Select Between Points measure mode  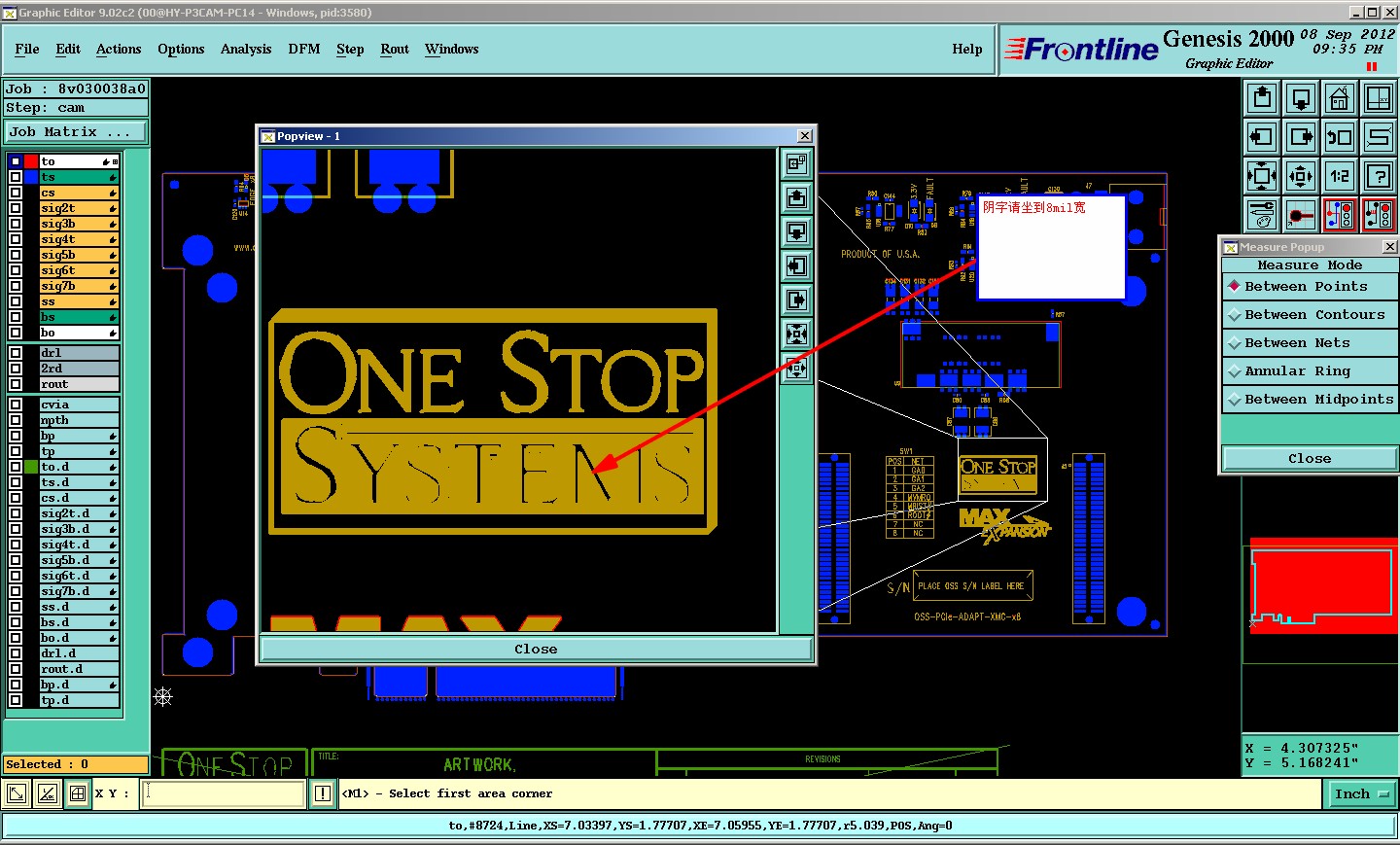(1310, 286)
